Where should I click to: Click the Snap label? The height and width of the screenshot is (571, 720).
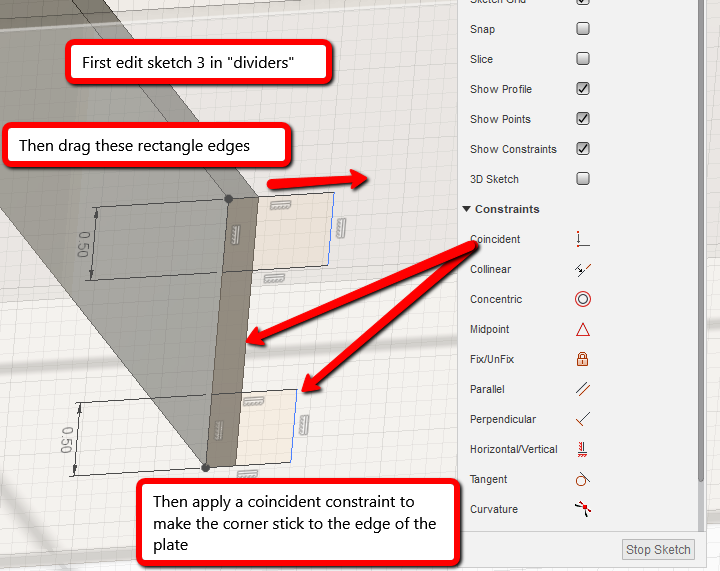[x=482, y=29]
